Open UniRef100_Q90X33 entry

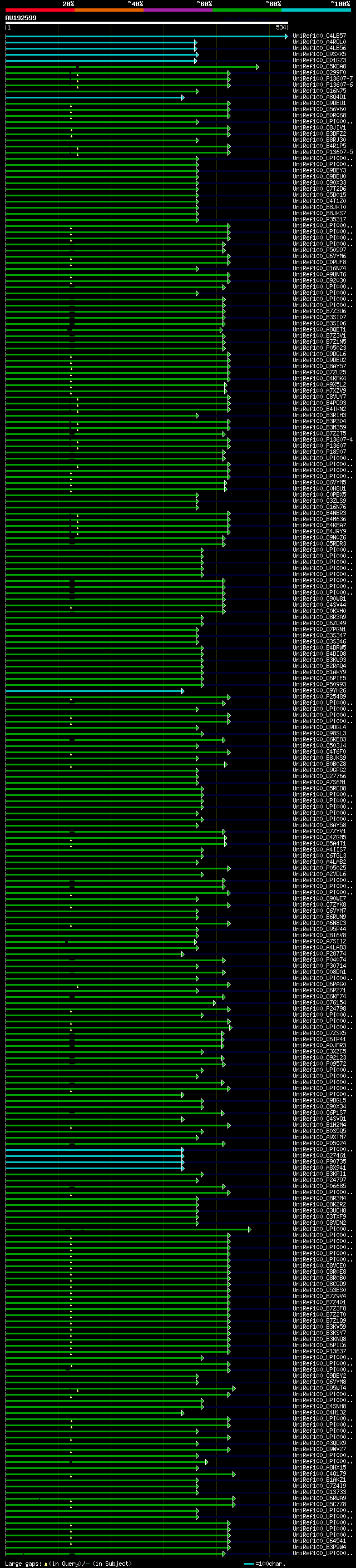[319, 182]
